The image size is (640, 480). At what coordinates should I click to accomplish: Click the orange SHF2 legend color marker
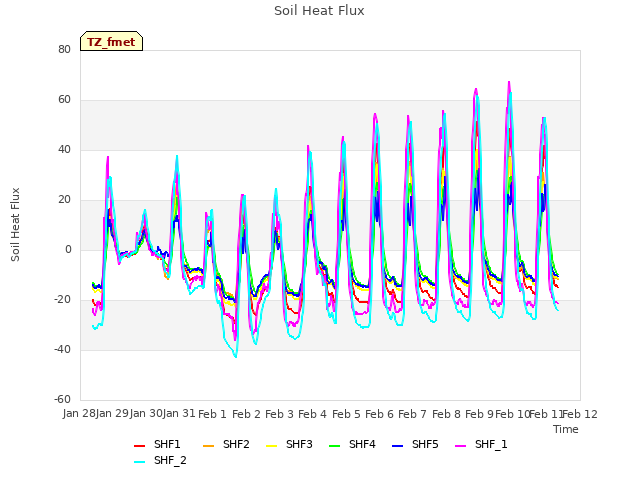pos(209,445)
